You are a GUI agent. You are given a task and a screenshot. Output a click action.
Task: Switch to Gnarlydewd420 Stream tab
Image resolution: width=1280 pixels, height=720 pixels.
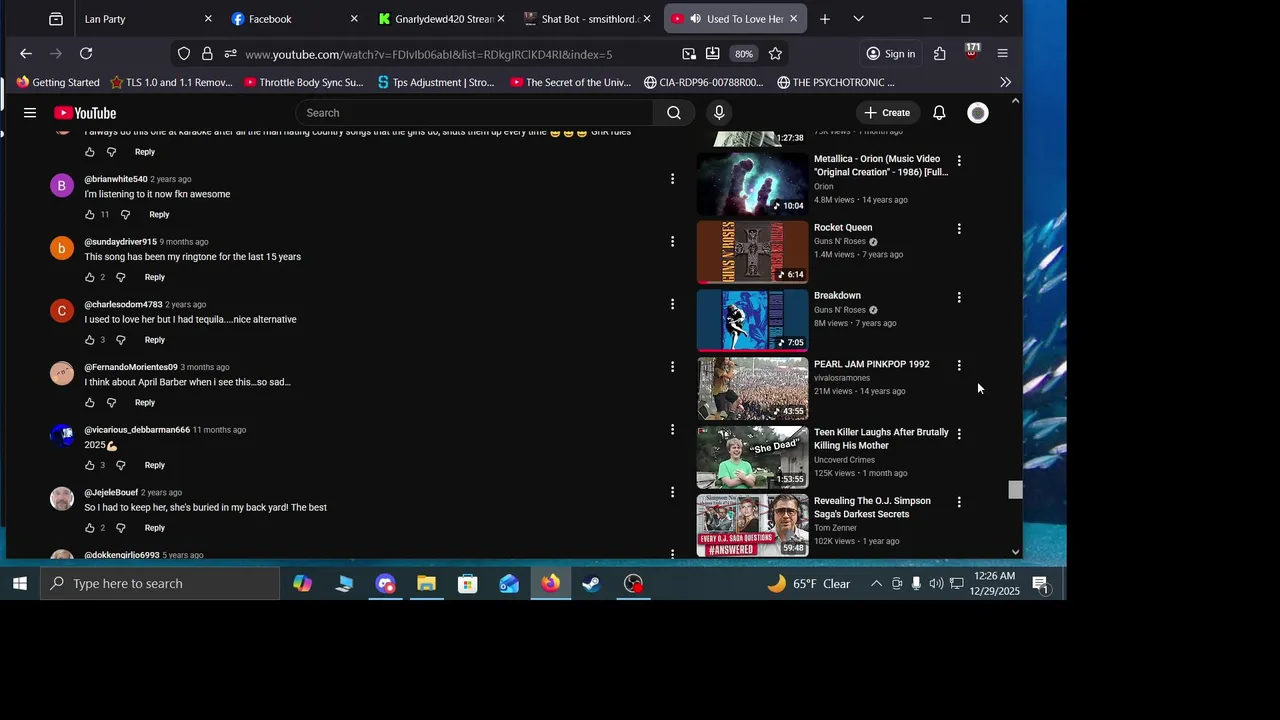[440, 19]
